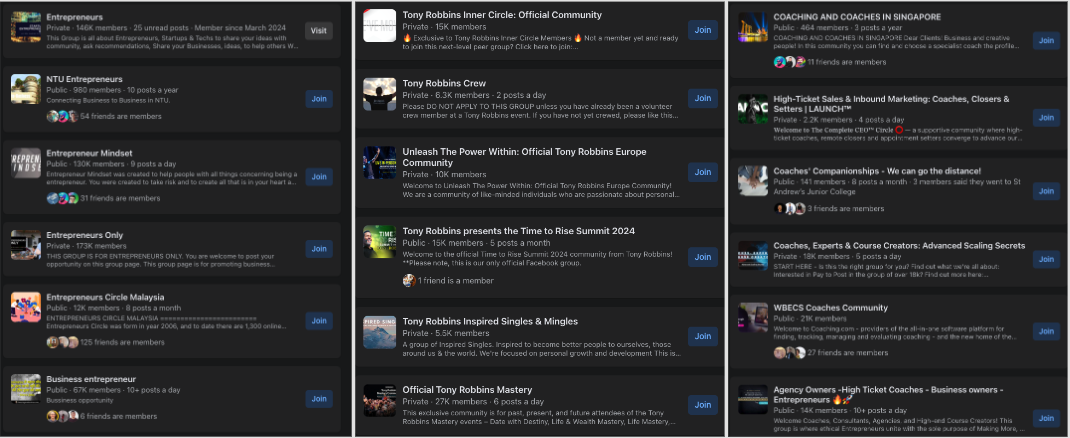View friend avatars beside 125 friends are members
Viewport: 1070px width, 438px height.
click(61, 342)
